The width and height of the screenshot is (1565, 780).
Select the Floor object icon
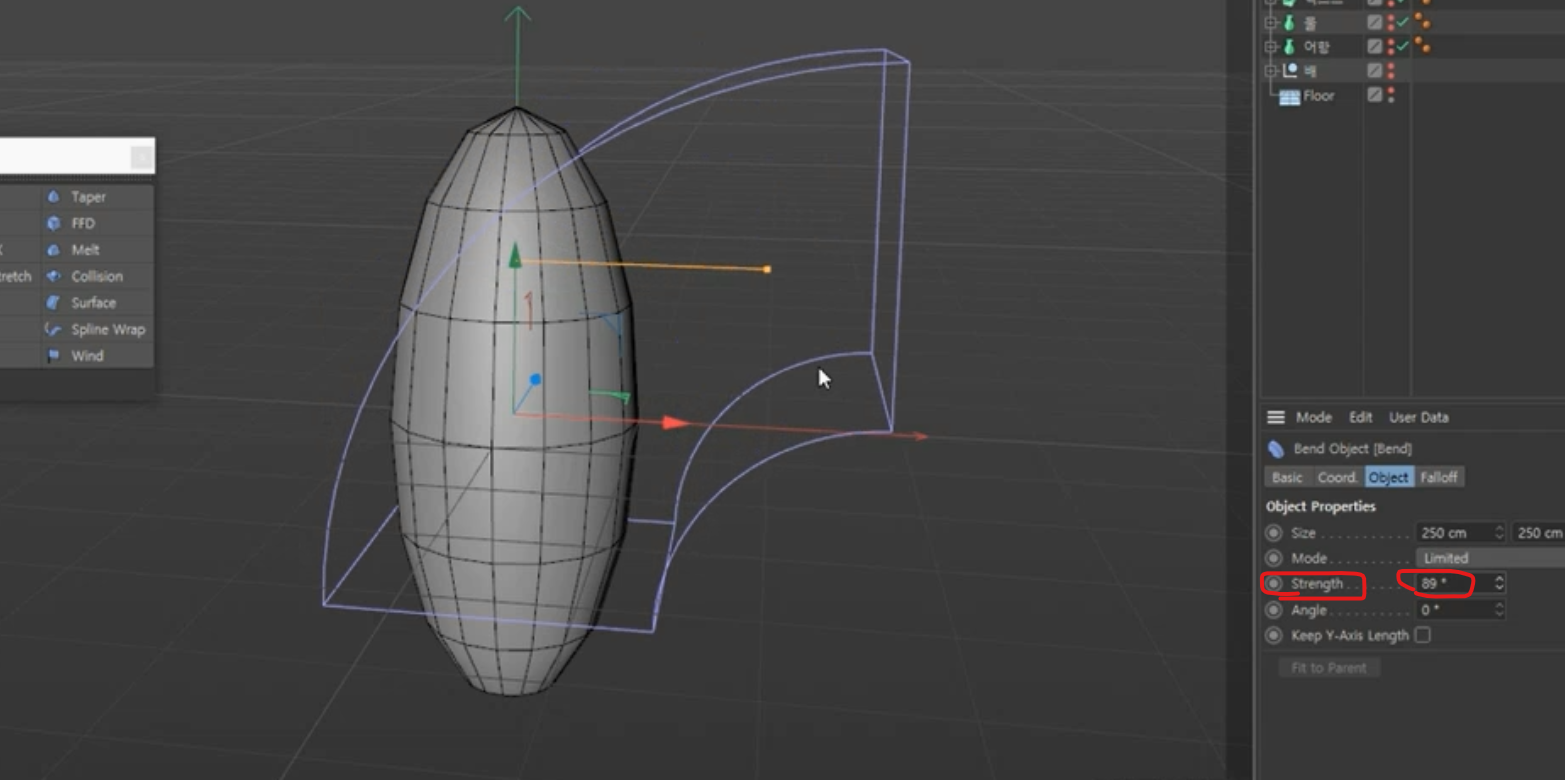(x=1290, y=96)
